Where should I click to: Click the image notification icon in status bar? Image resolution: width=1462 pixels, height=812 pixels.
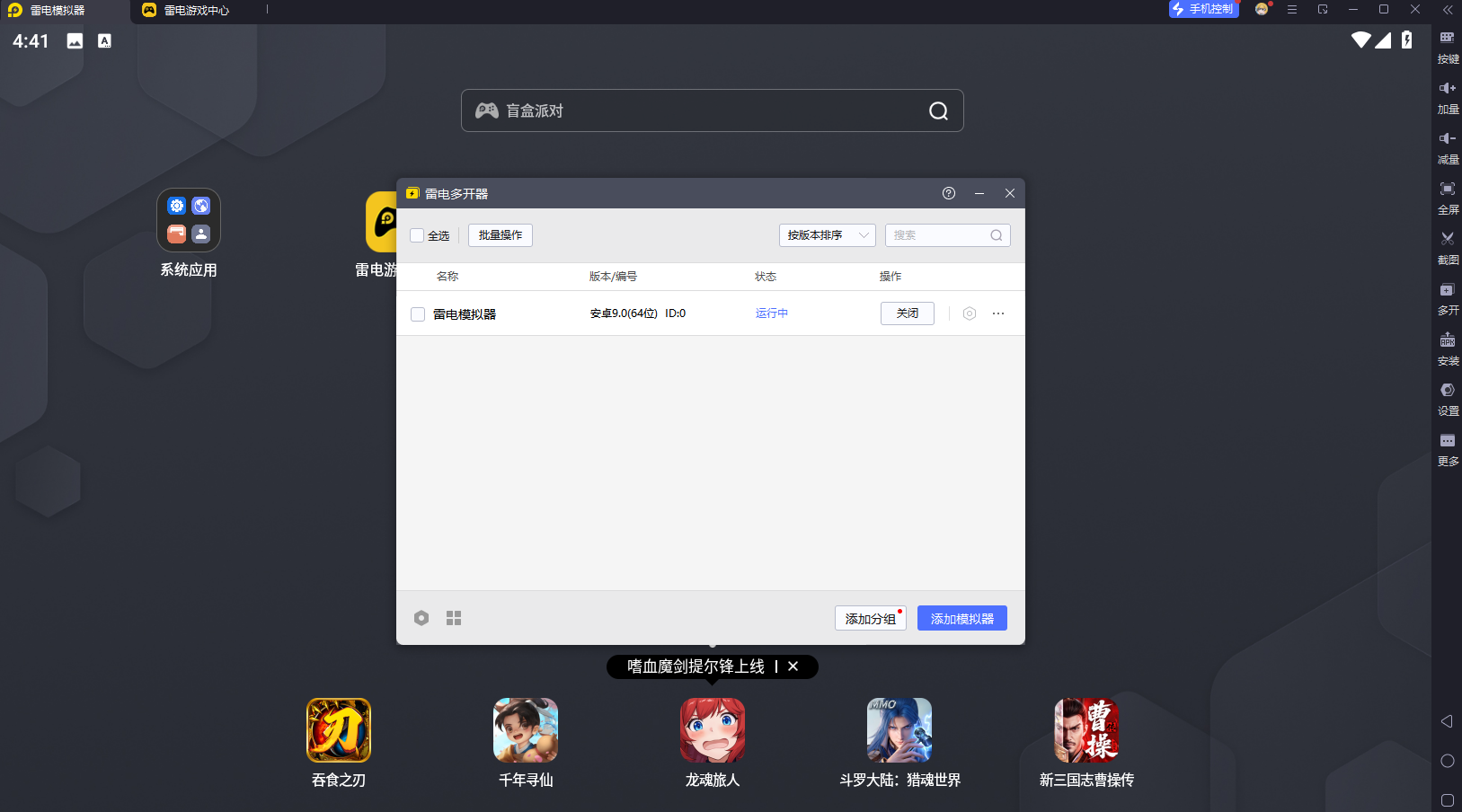(x=75, y=40)
